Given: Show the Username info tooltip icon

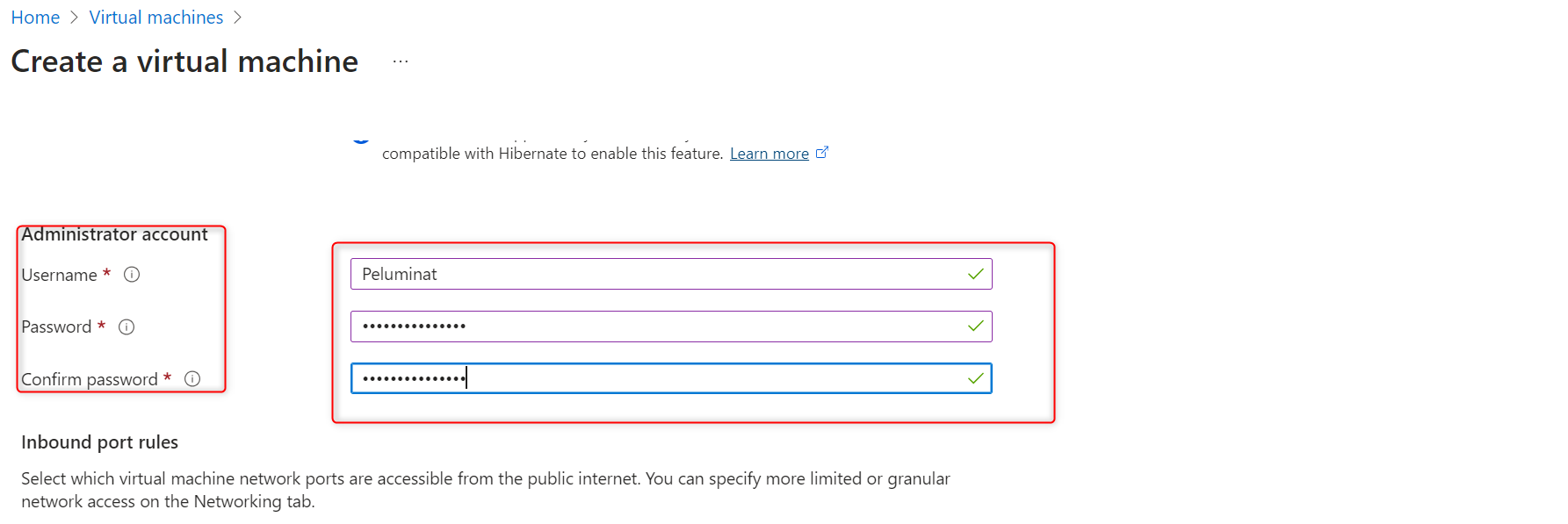Looking at the screenshot, I should point(132,275).
